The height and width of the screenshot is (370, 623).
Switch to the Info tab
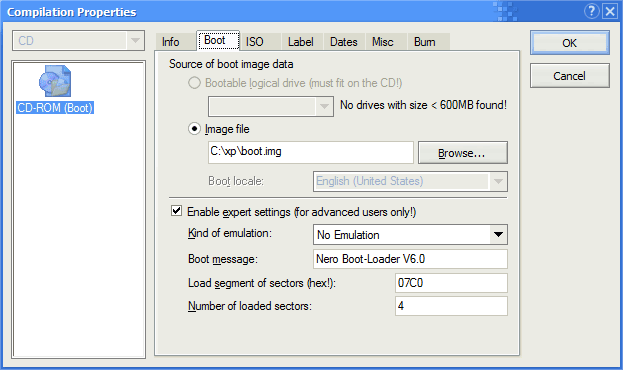point(171,42)
